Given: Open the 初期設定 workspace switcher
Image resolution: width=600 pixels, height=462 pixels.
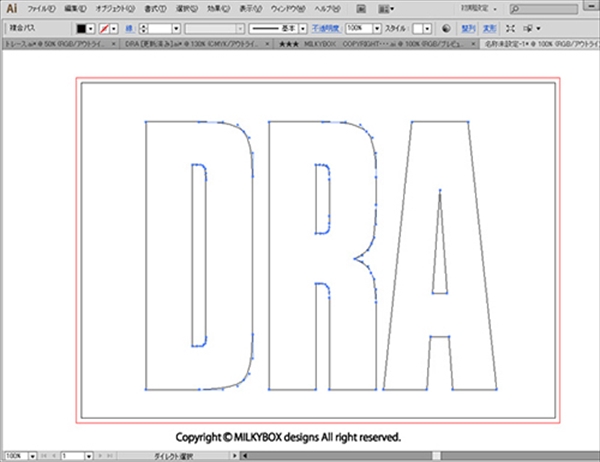Looking at the screenshot, I should [x=479, y=8].
